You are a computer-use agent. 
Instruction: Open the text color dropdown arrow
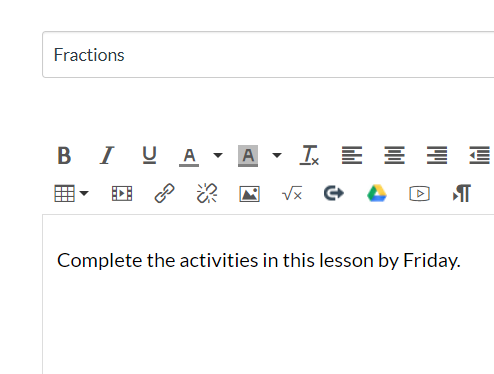point(218,155)
